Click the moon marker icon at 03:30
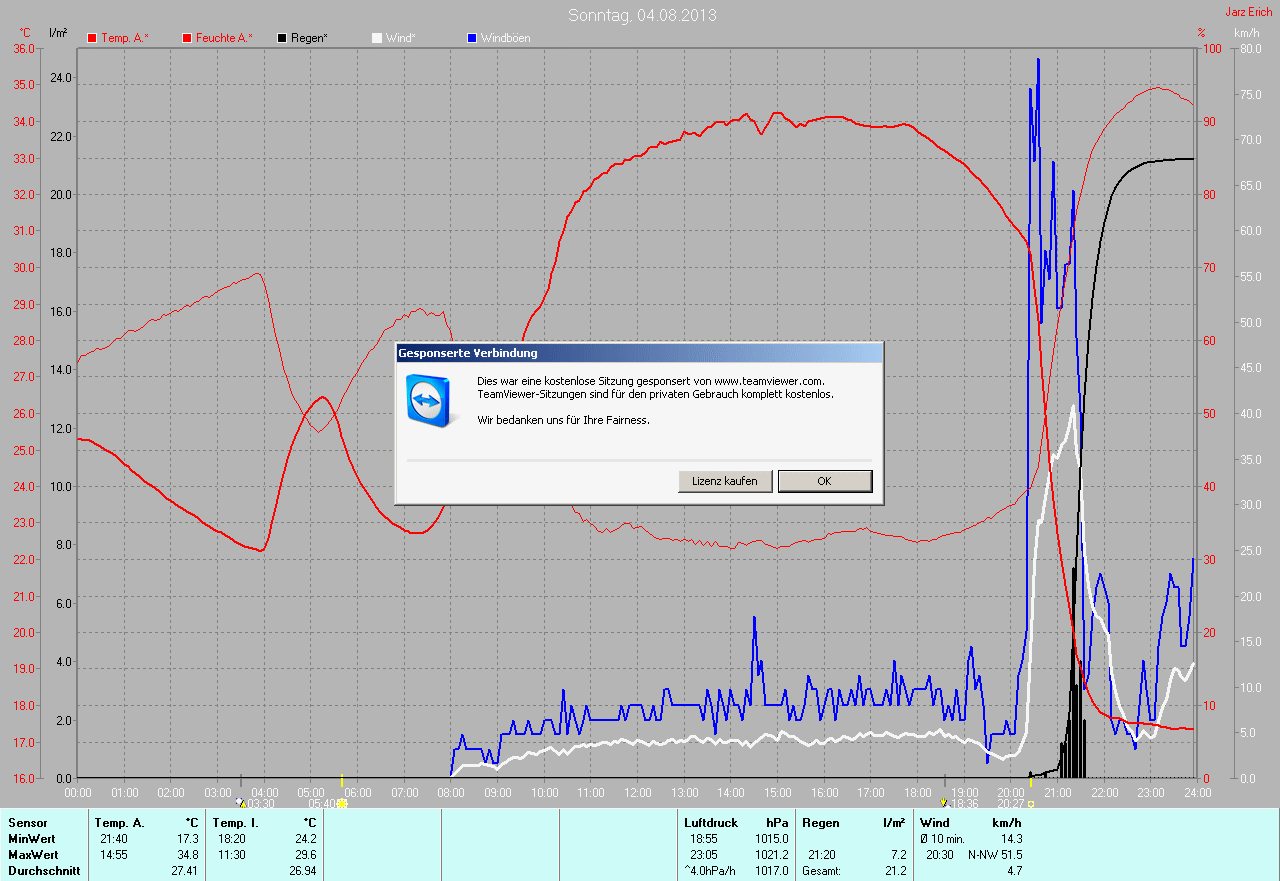1280x881 pixels. (x=240, y=803)
